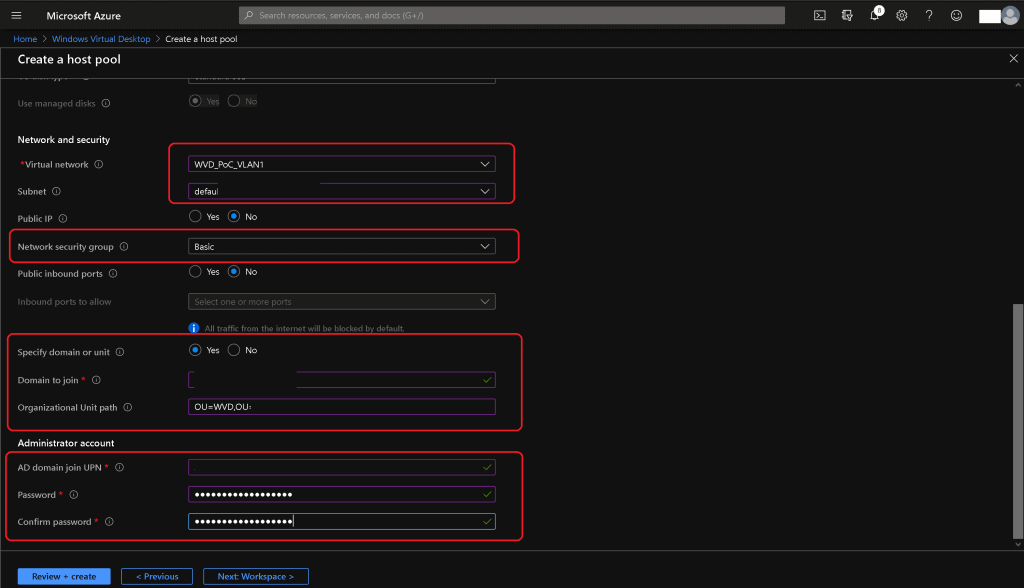Click the Review + create button
The image size is (1024, 588).
(x=64, y=576)
